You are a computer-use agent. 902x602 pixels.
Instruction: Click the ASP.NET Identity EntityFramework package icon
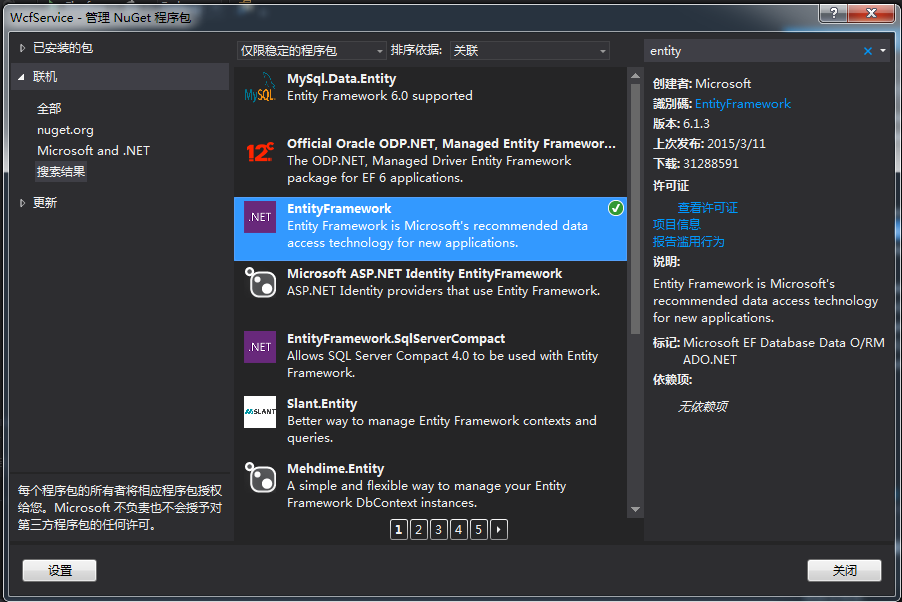click(259, 282)
